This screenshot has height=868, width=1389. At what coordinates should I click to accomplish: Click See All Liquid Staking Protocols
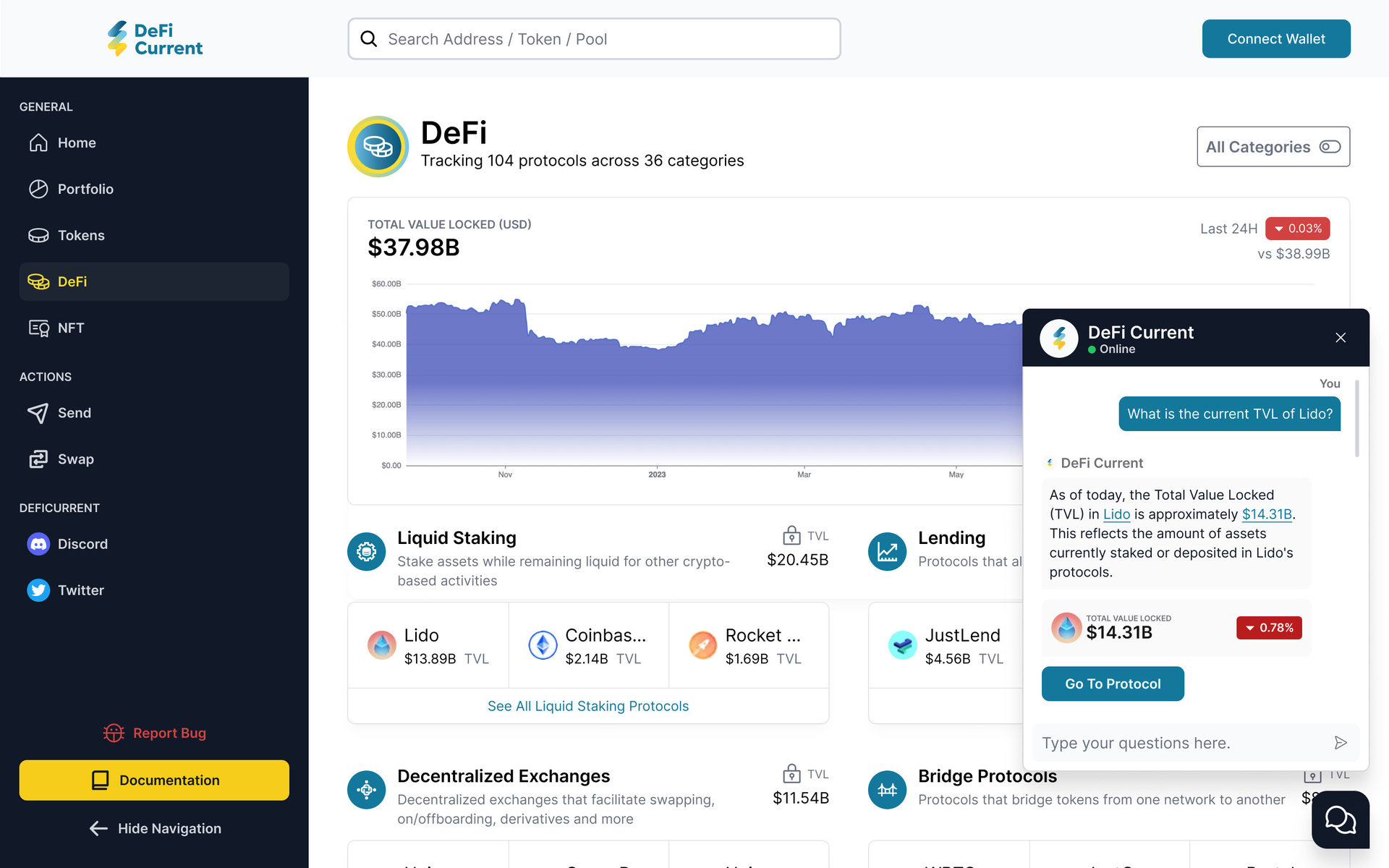coord(588,706)
